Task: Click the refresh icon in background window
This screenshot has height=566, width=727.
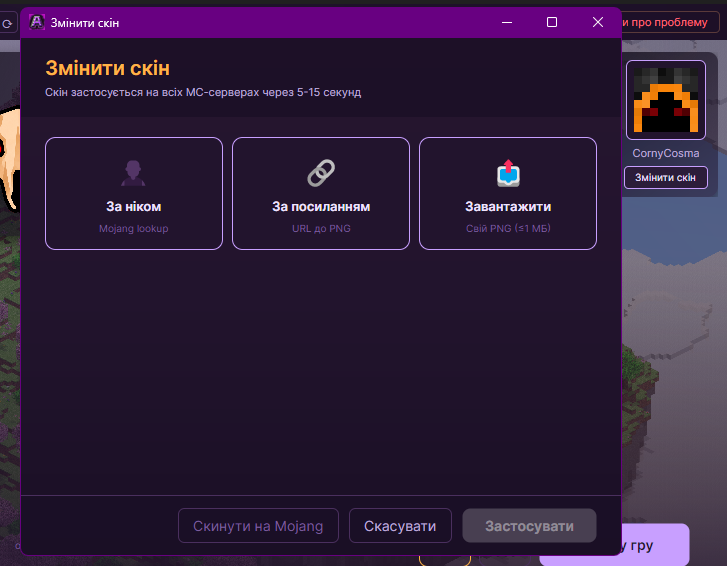Action: 6,23
